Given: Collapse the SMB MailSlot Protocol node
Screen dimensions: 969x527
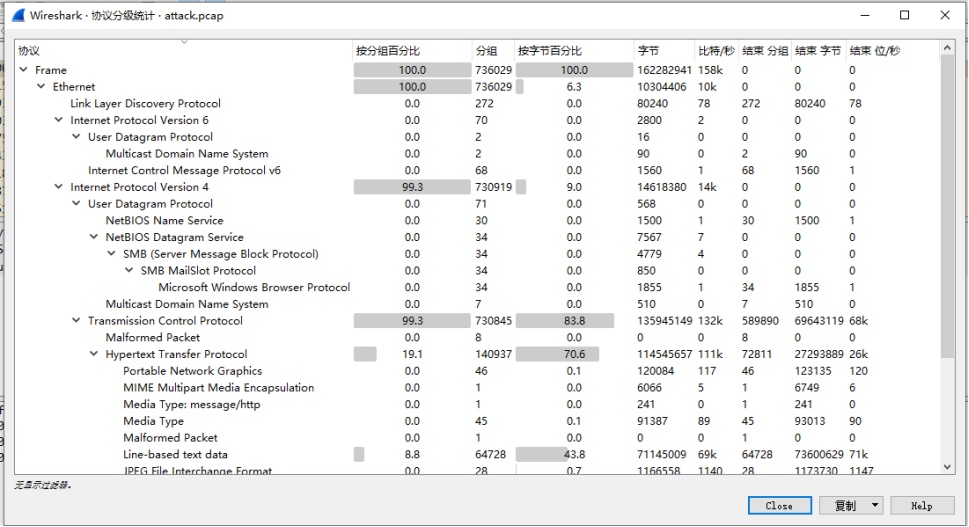Looking at the screenshot, I should coord(129,270).
